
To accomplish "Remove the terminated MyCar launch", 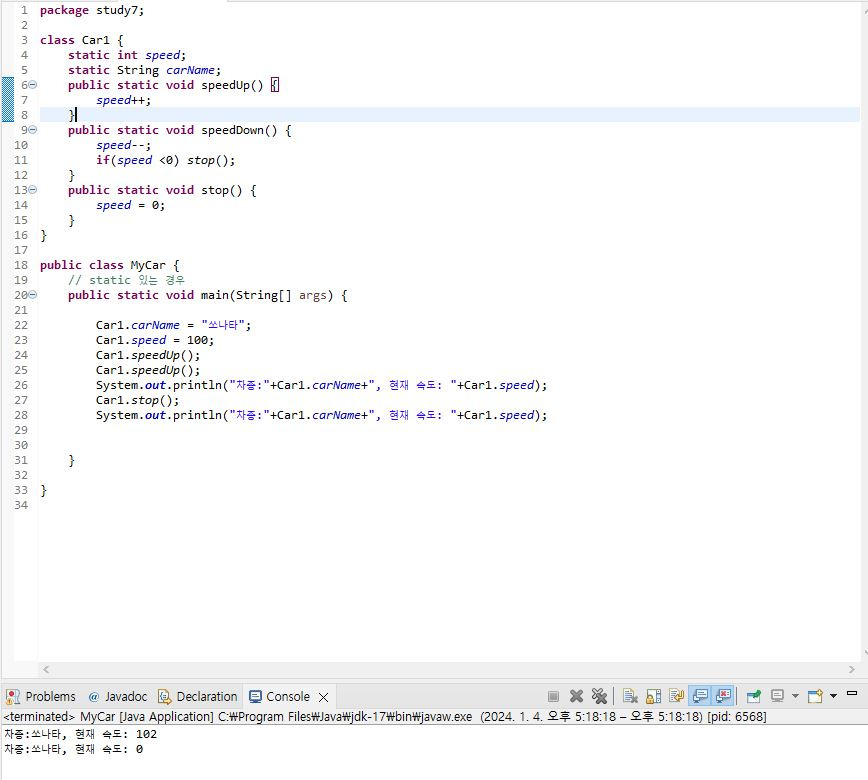I will pyautogui.click(x=576, y=697).
